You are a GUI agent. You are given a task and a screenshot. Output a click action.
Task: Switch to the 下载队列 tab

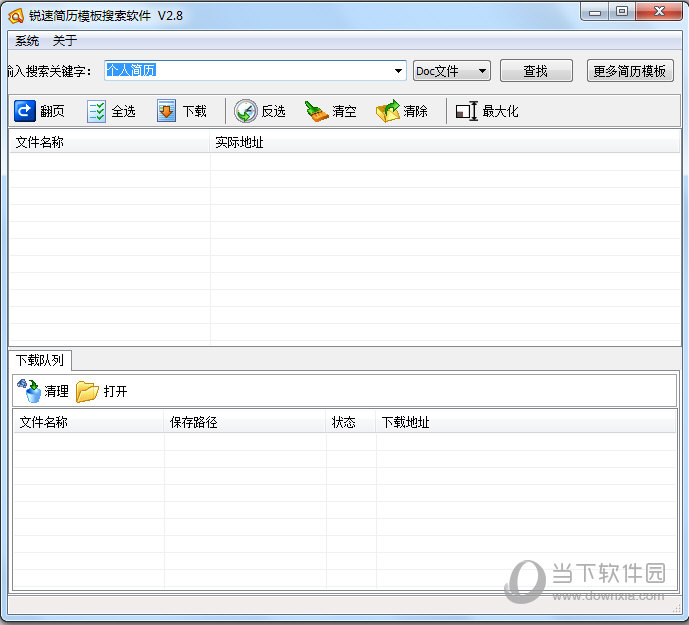(x=40, y=360)
